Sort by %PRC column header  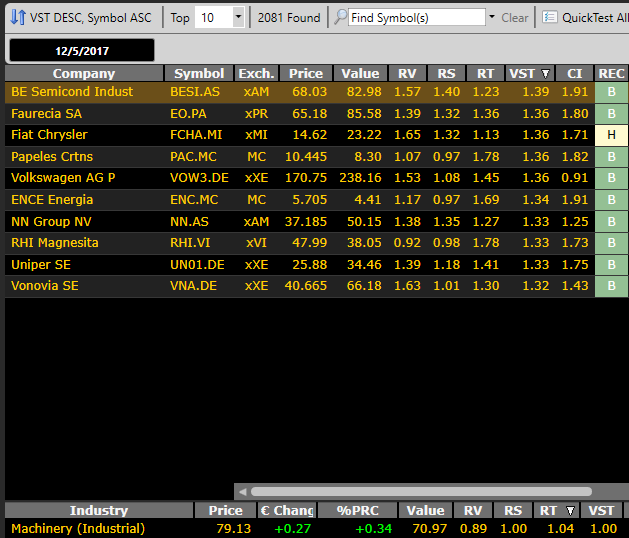357,510
